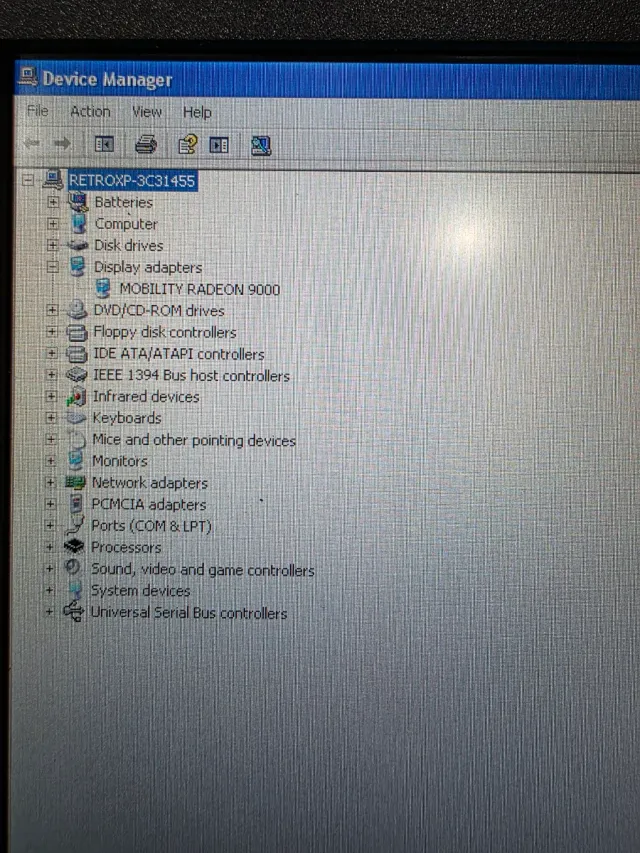
Task: Open the File menu
Action: (38, 111)
